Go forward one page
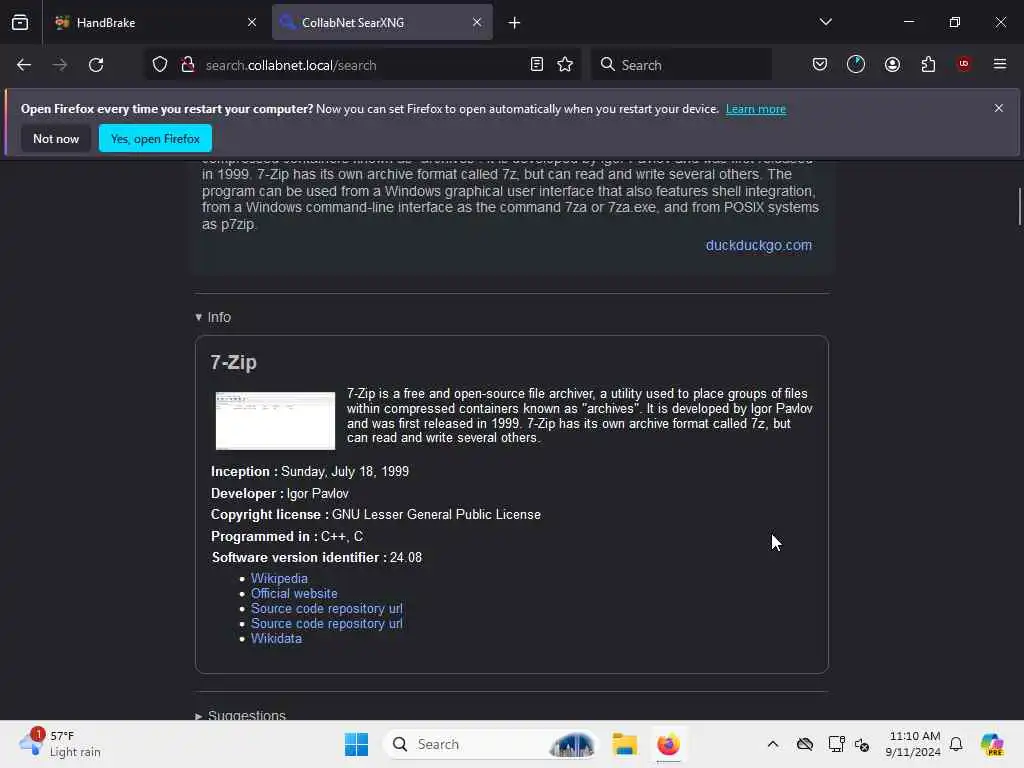The width and height of the screenshot is (1024, 768). pos(60,65)
